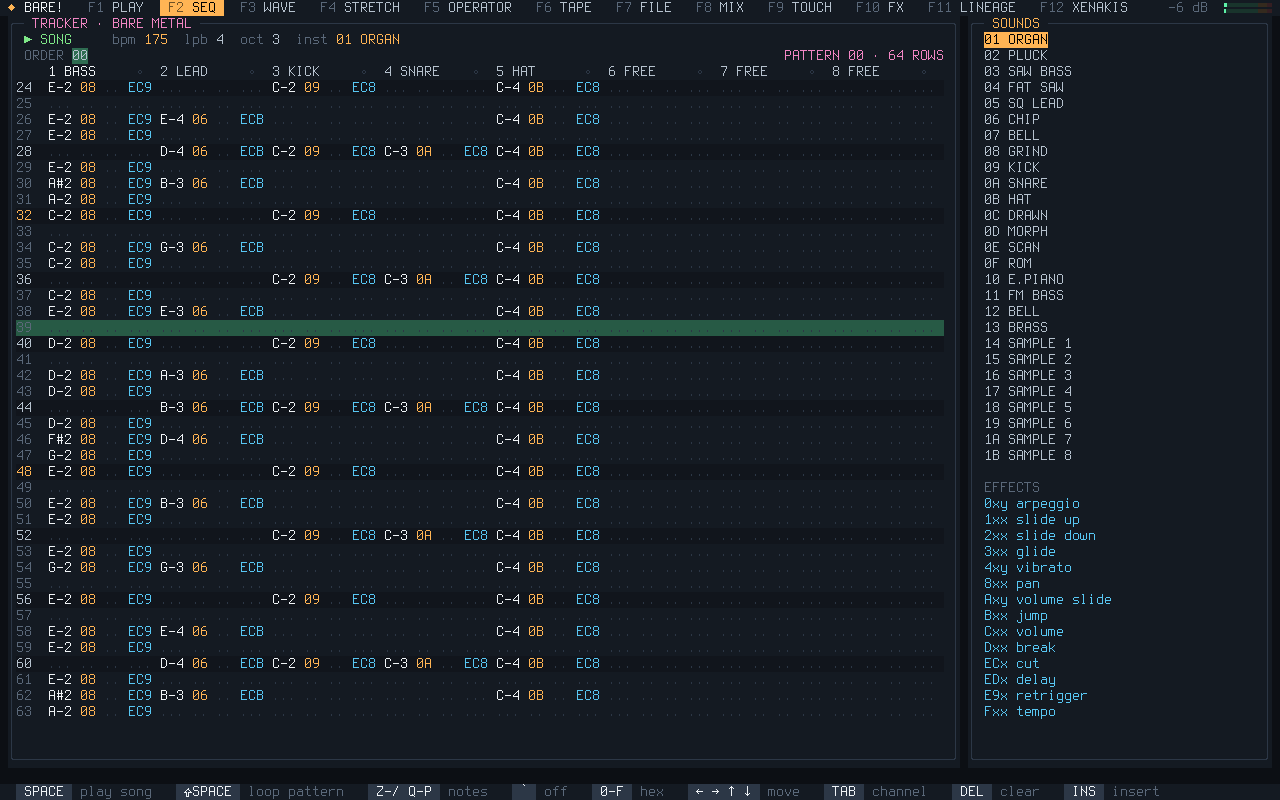Select the 3 KICK channel header

pyautogui.click(x=296, y=71)
